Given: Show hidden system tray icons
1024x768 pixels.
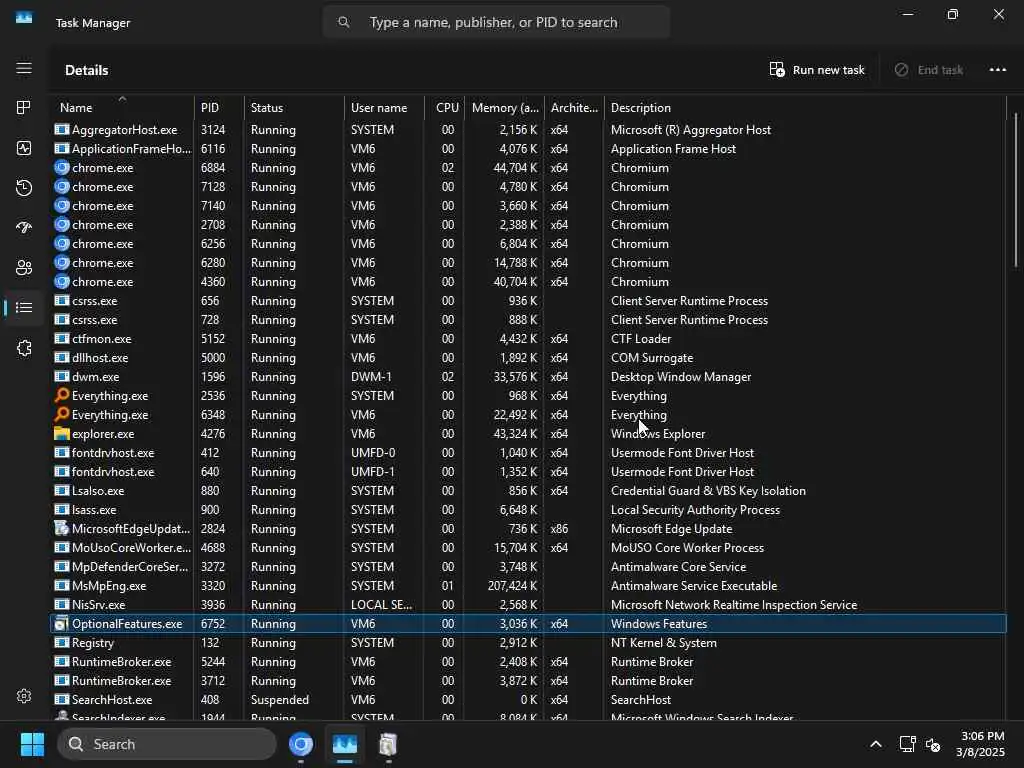Looking at the screenshot, I should [x=876, y=744].
